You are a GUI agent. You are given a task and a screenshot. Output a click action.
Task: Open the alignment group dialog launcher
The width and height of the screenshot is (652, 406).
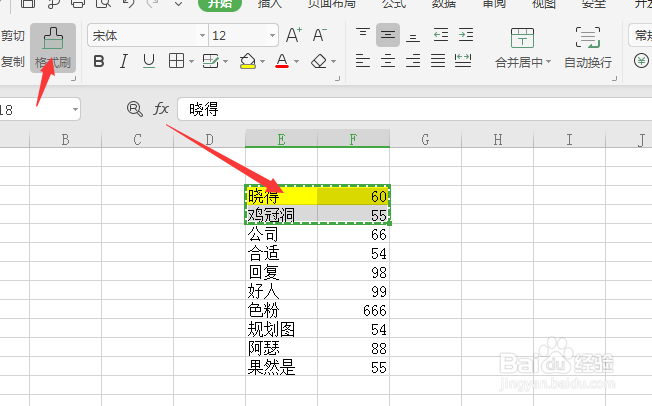pyautogui.click(x=614, y=78)
